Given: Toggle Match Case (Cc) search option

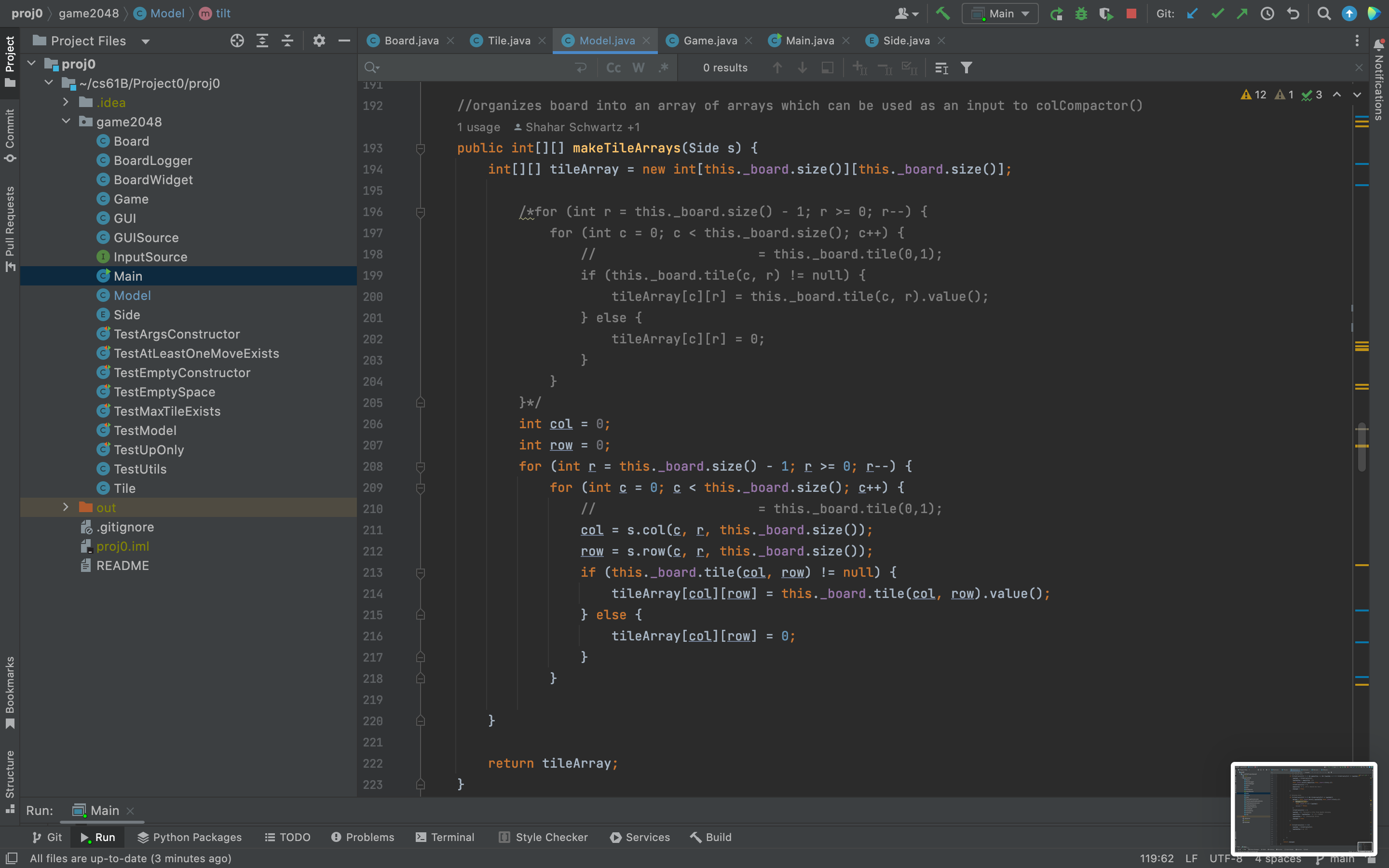Looking at the screenshot, I should click(613, 68).
